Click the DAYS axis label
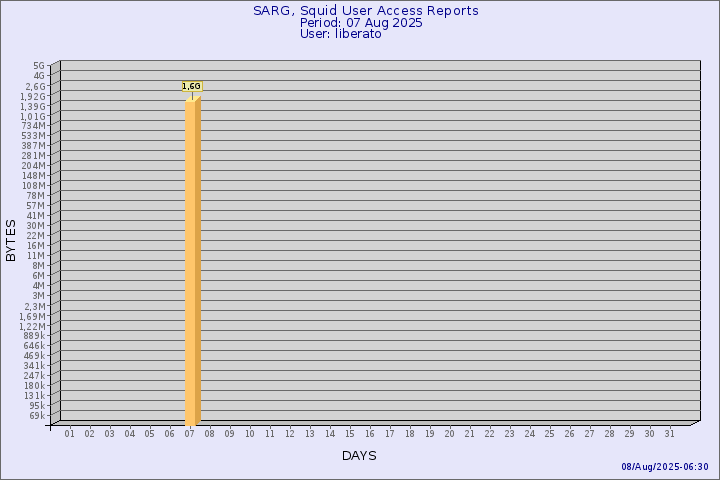720x480 pixels. pos(359,456)
